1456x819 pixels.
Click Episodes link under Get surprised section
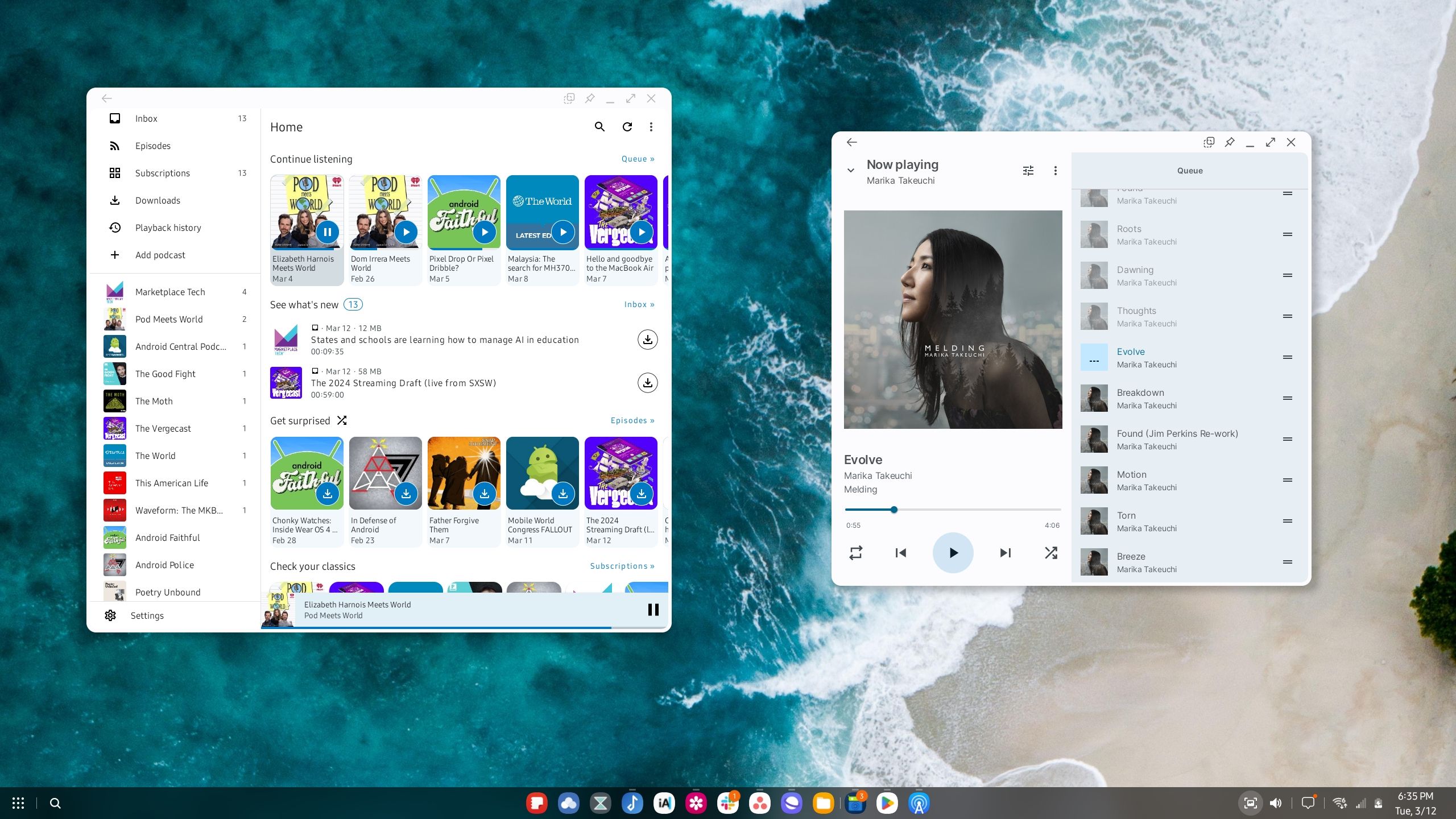pos(632,420)
